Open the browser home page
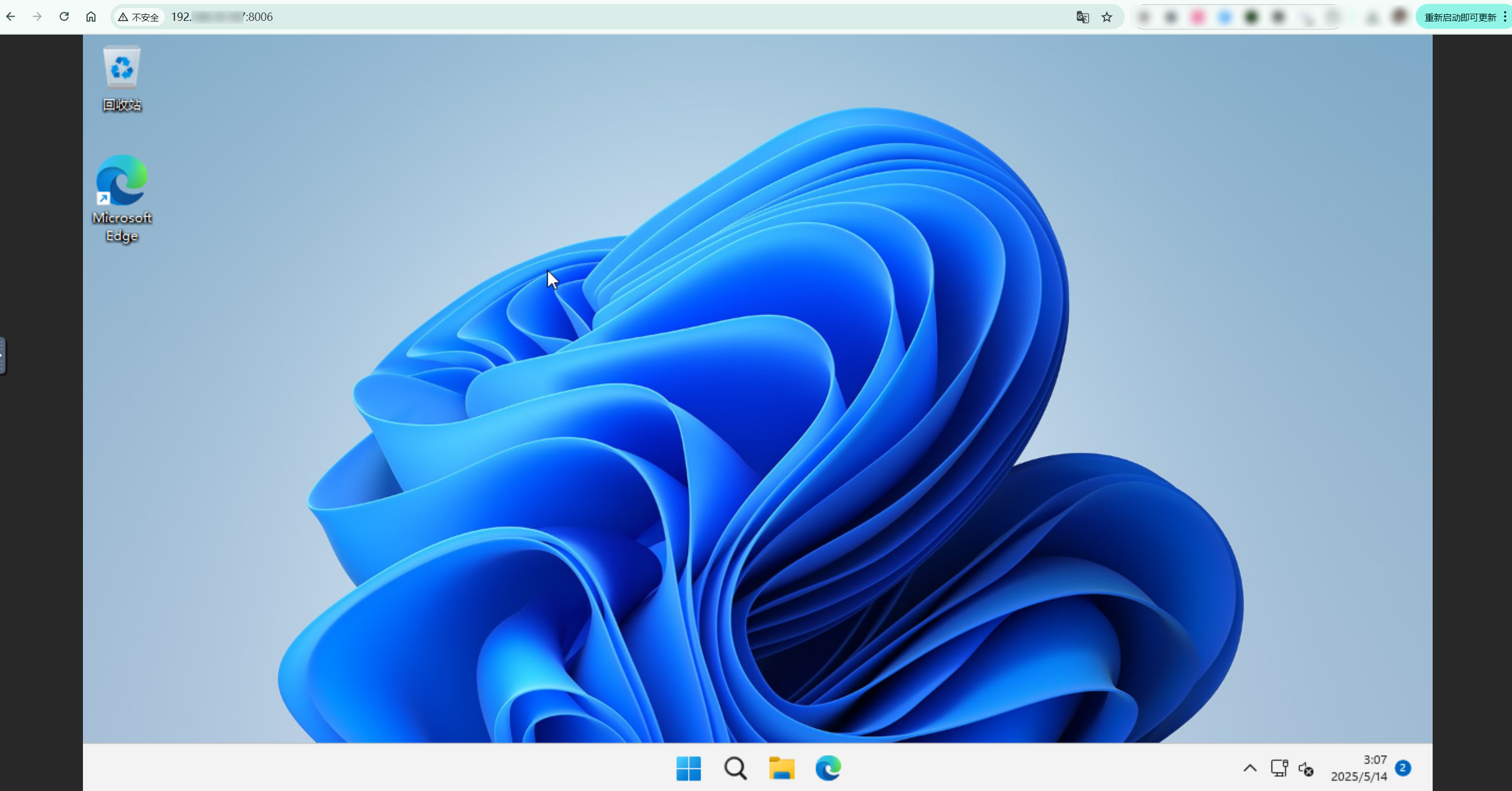 click(91, 17)
